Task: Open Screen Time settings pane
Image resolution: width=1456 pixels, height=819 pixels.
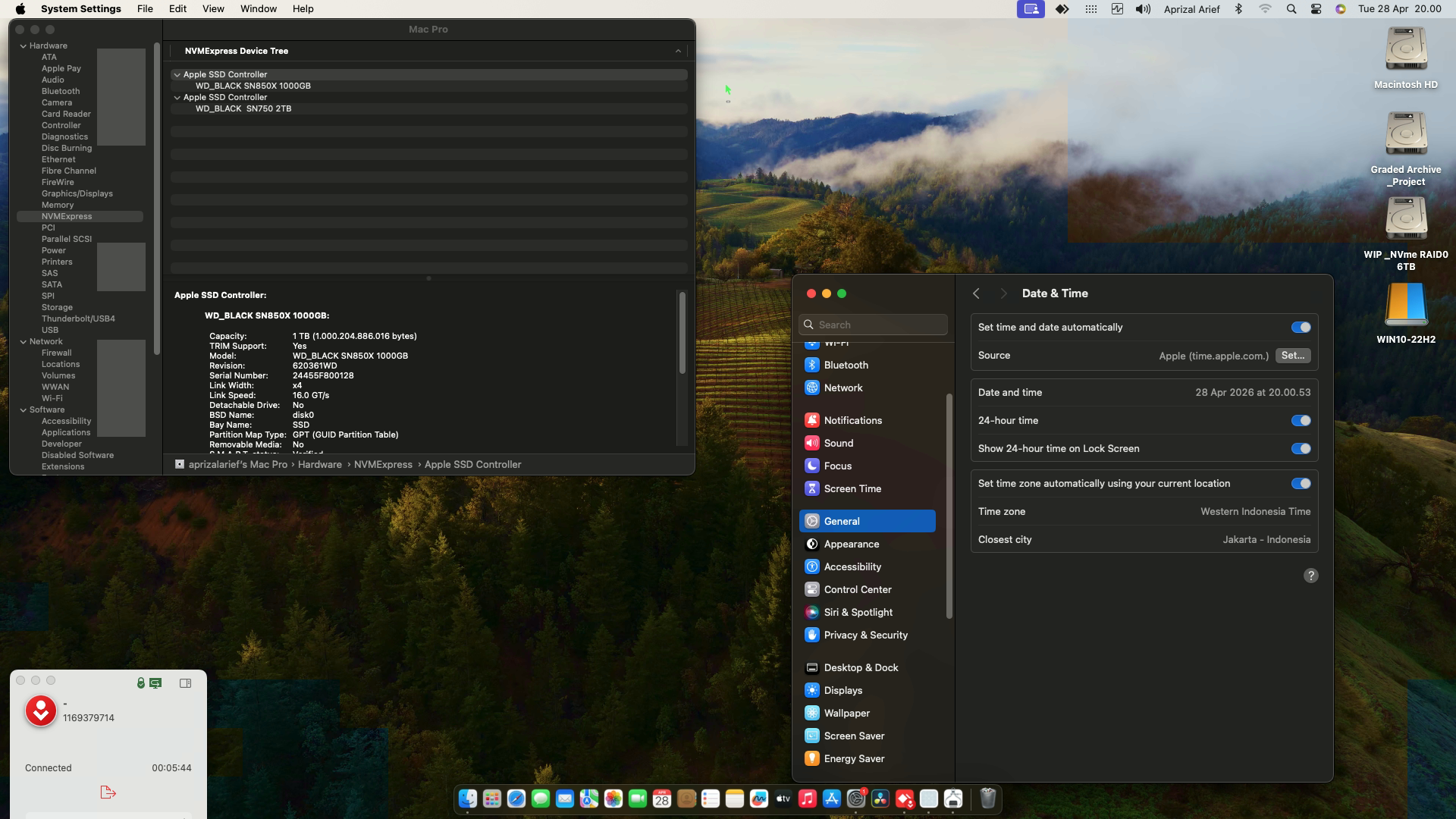Action: (x=867, y=488)
